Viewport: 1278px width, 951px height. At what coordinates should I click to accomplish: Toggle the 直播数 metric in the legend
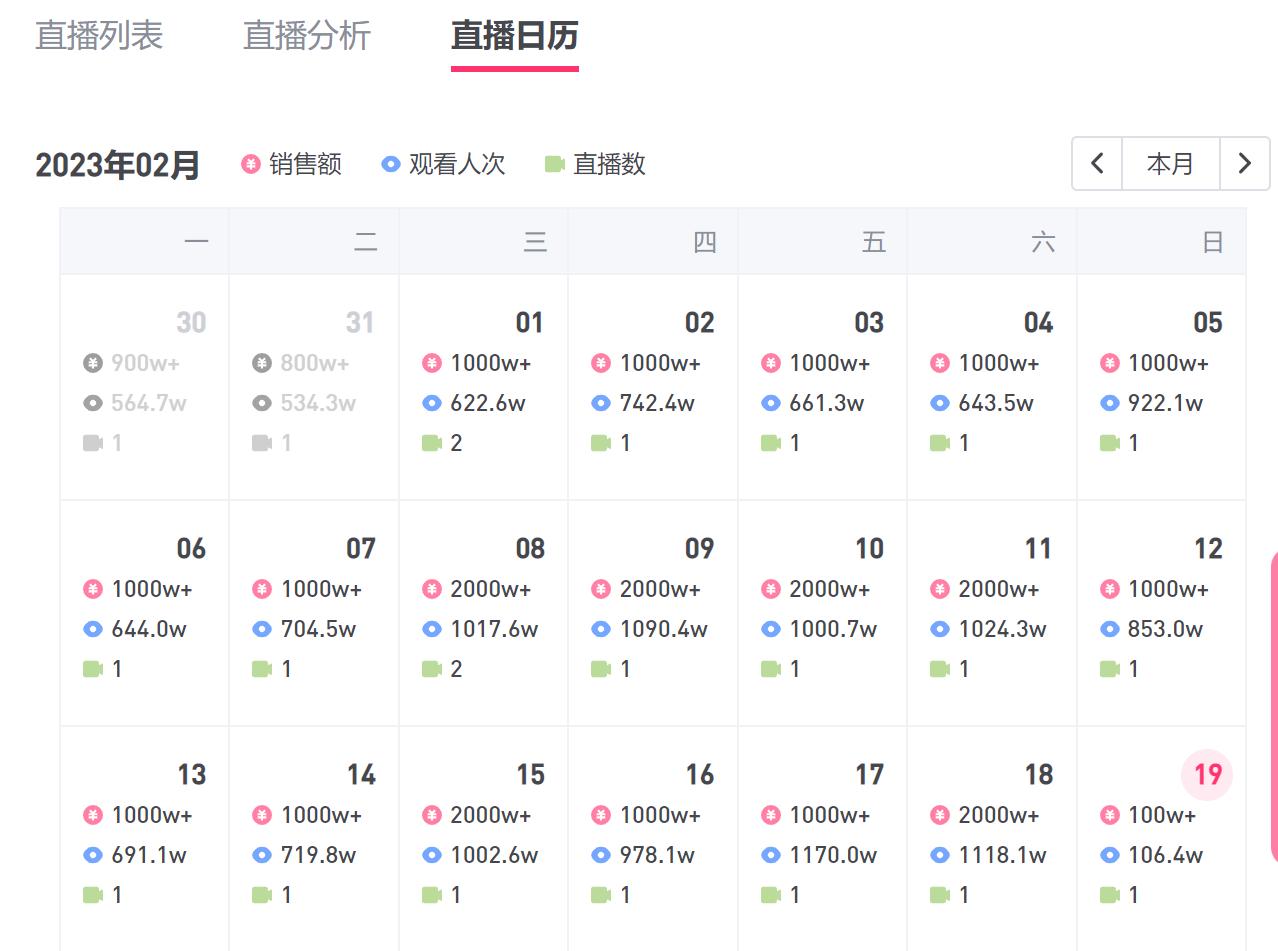point(608,164)
